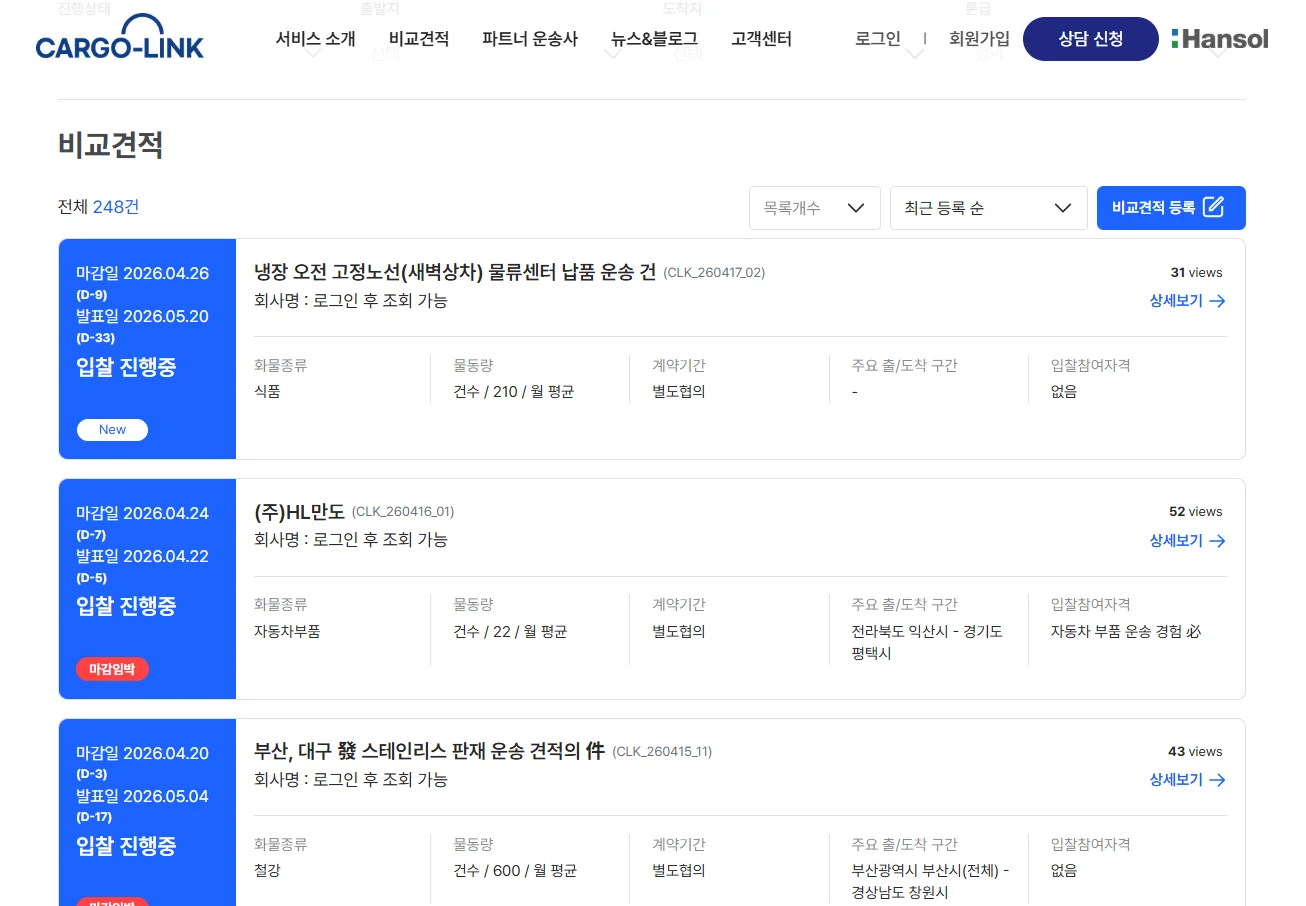1306x906 pixels.
Task: Click arrow icon beside 상세보기 for 스테인리스 판재
Action: click(1217, 780)
